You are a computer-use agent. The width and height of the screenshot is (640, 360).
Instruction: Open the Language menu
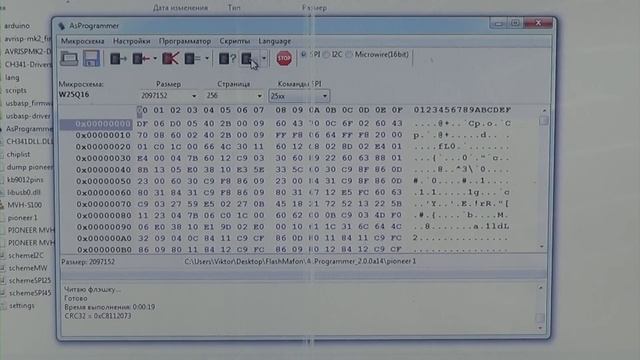(x=275, y=41)
